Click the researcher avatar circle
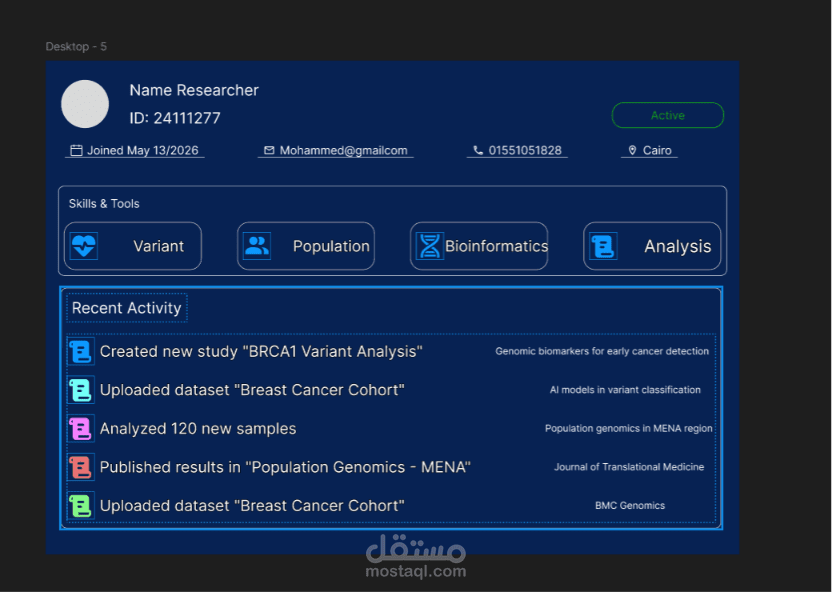This screenshot has height=592, width=832. [x=85, y=104]
